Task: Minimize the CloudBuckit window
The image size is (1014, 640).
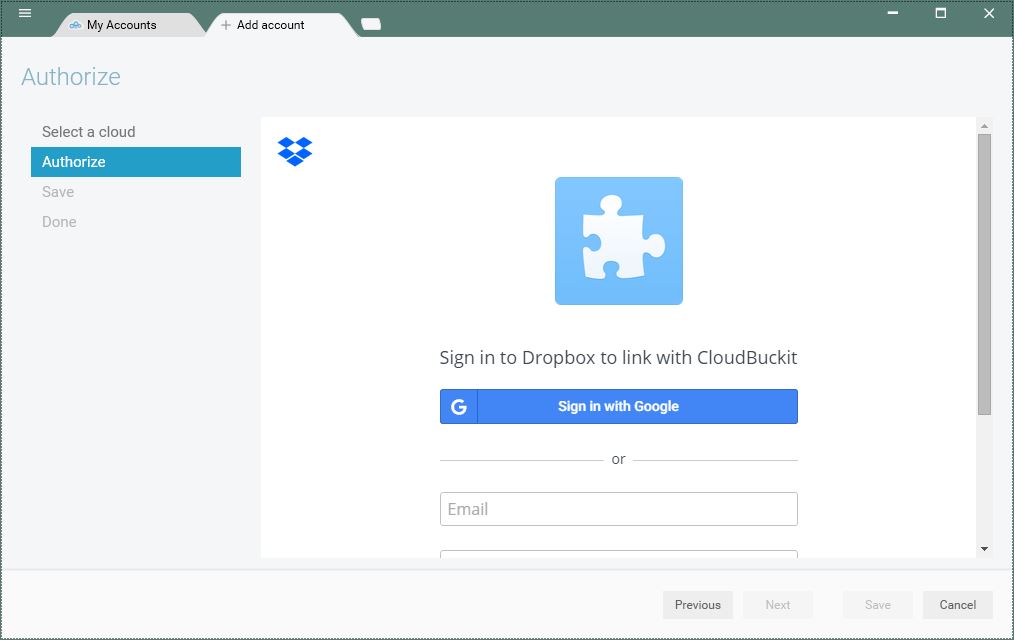Action: pyautogui.click(x=892, y=13)
